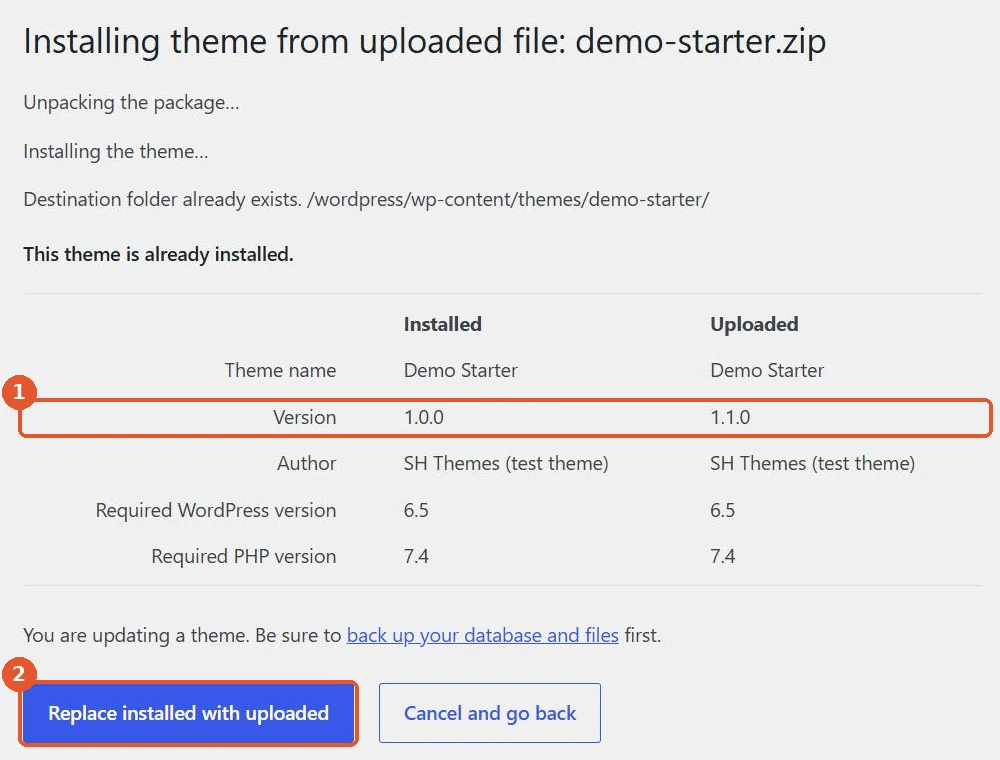
Task: Click the Cancel and go back button
Action: (x=490, y=713)
